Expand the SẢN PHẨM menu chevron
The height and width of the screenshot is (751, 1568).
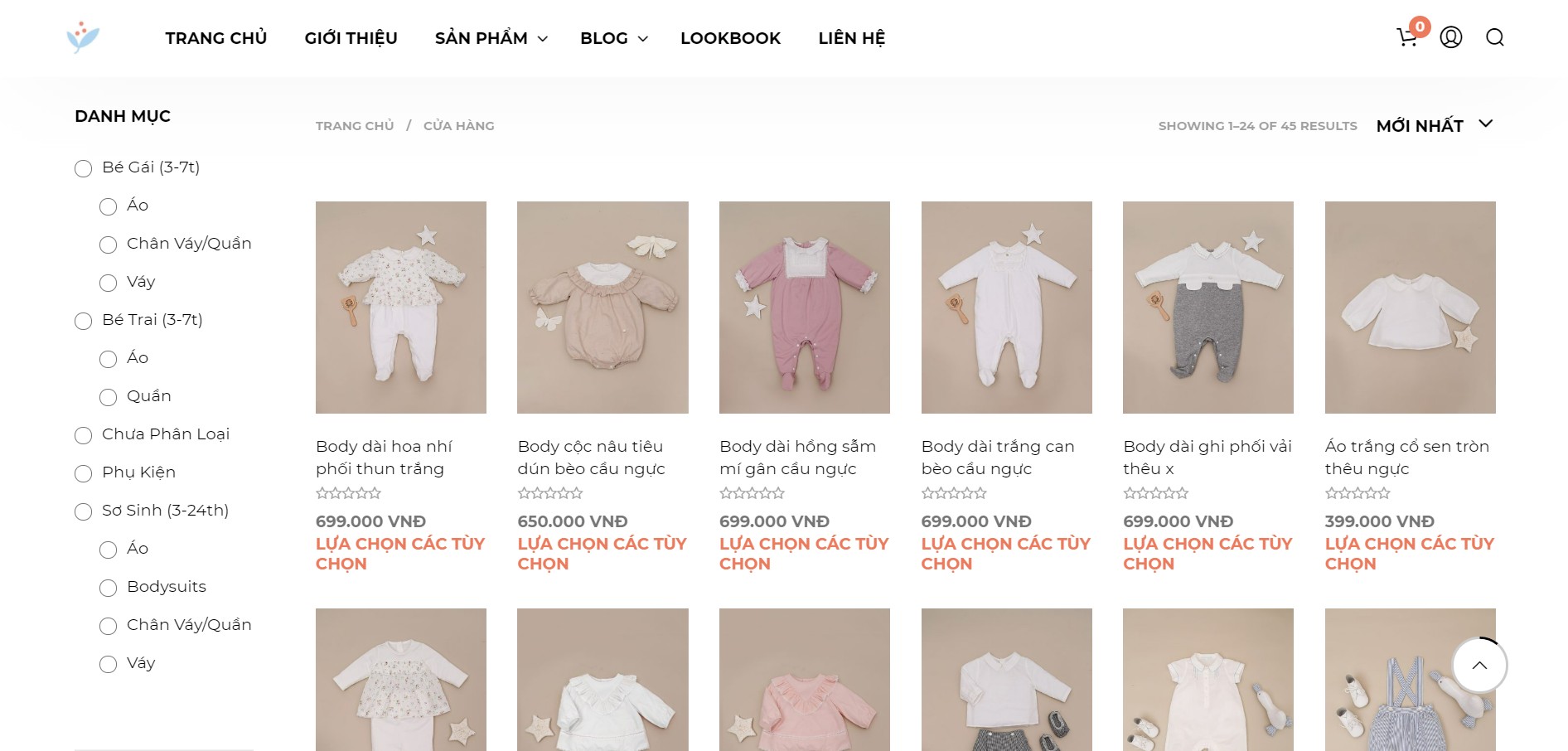543,39
